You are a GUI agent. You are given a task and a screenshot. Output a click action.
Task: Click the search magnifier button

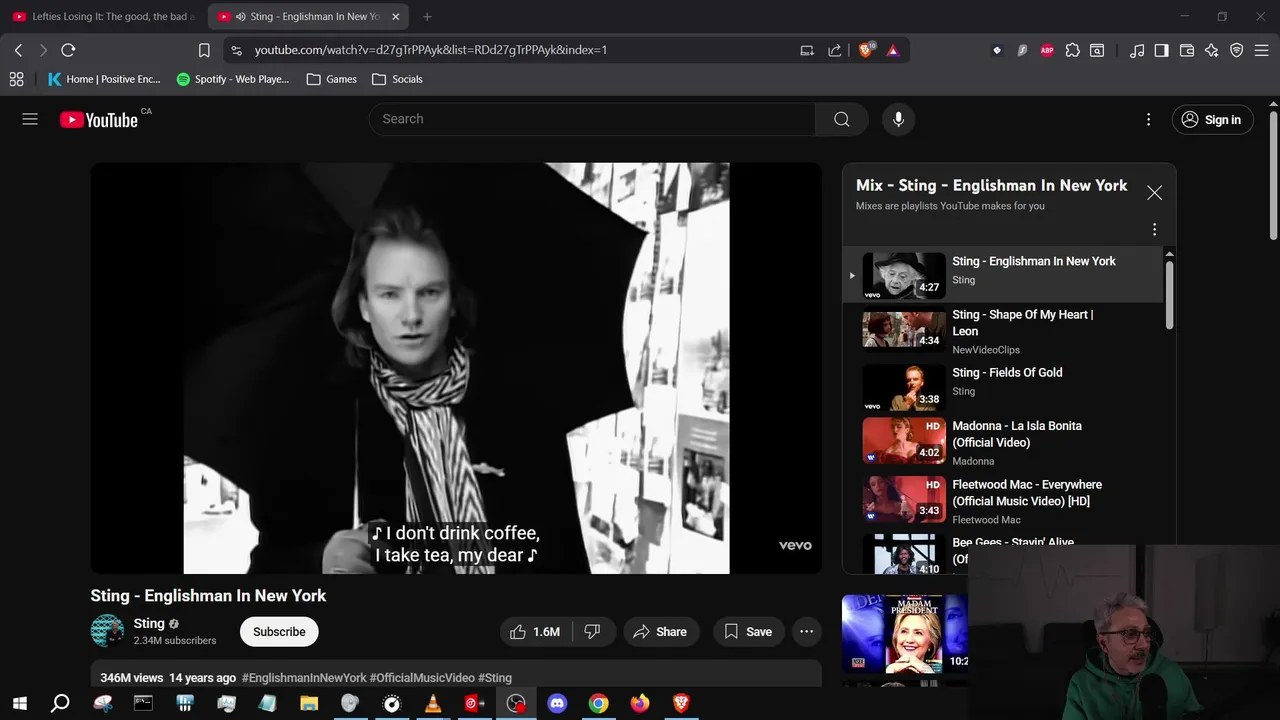(x=842, y=119)
